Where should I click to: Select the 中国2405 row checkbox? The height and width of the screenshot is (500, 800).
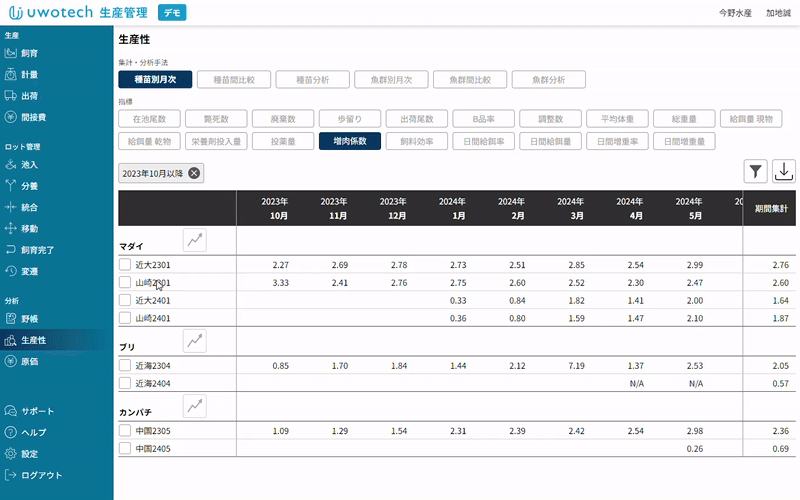pos(125,449)
